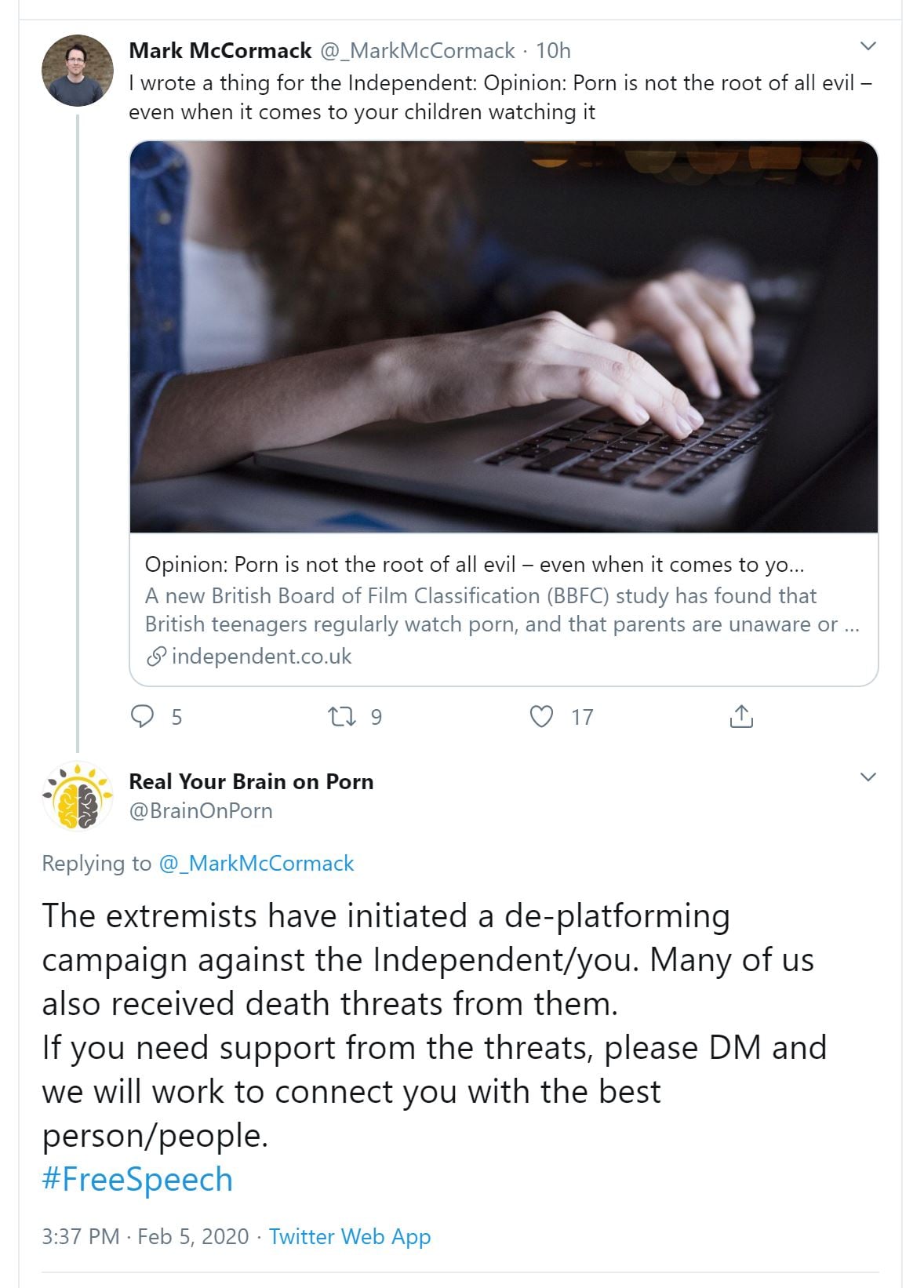The width and height of the screenshot is (924, 1288).
Task: Click the reply speech bubble icon
Action: (142, 716)
